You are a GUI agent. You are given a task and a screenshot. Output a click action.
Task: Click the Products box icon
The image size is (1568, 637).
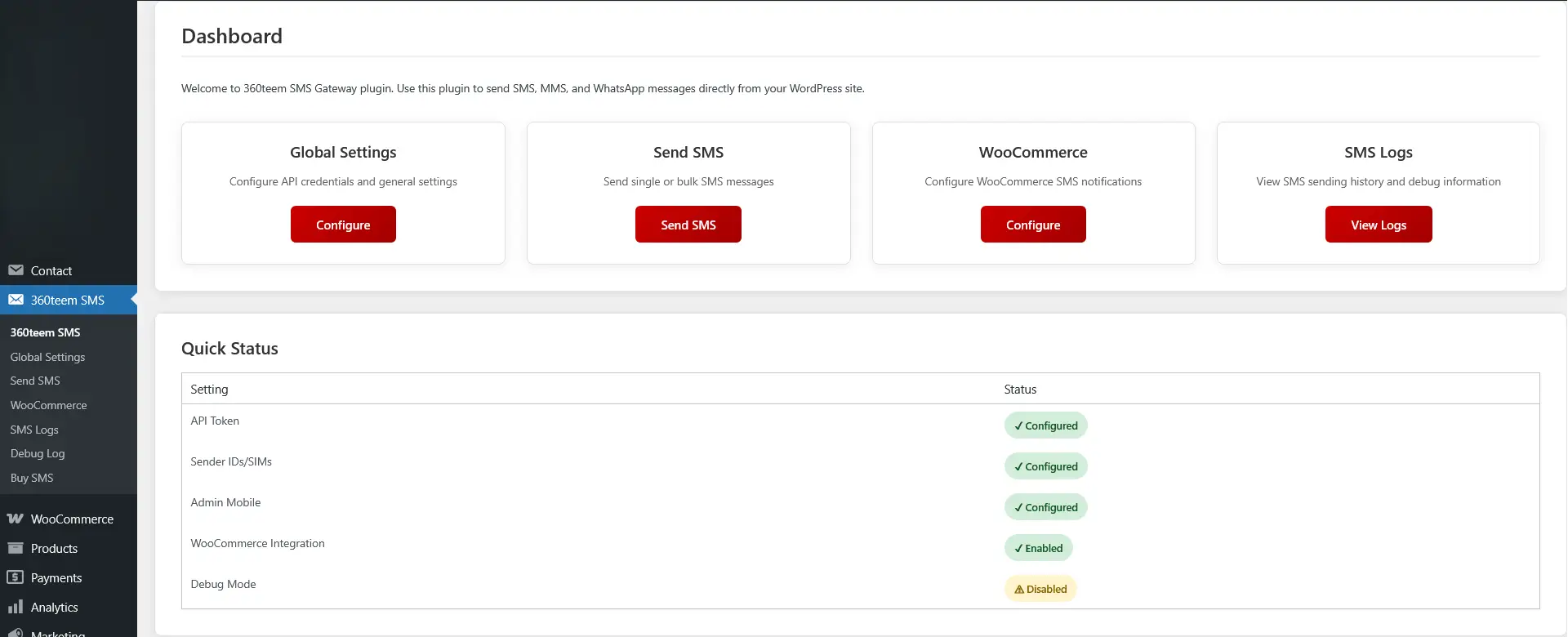click(16, 548)
